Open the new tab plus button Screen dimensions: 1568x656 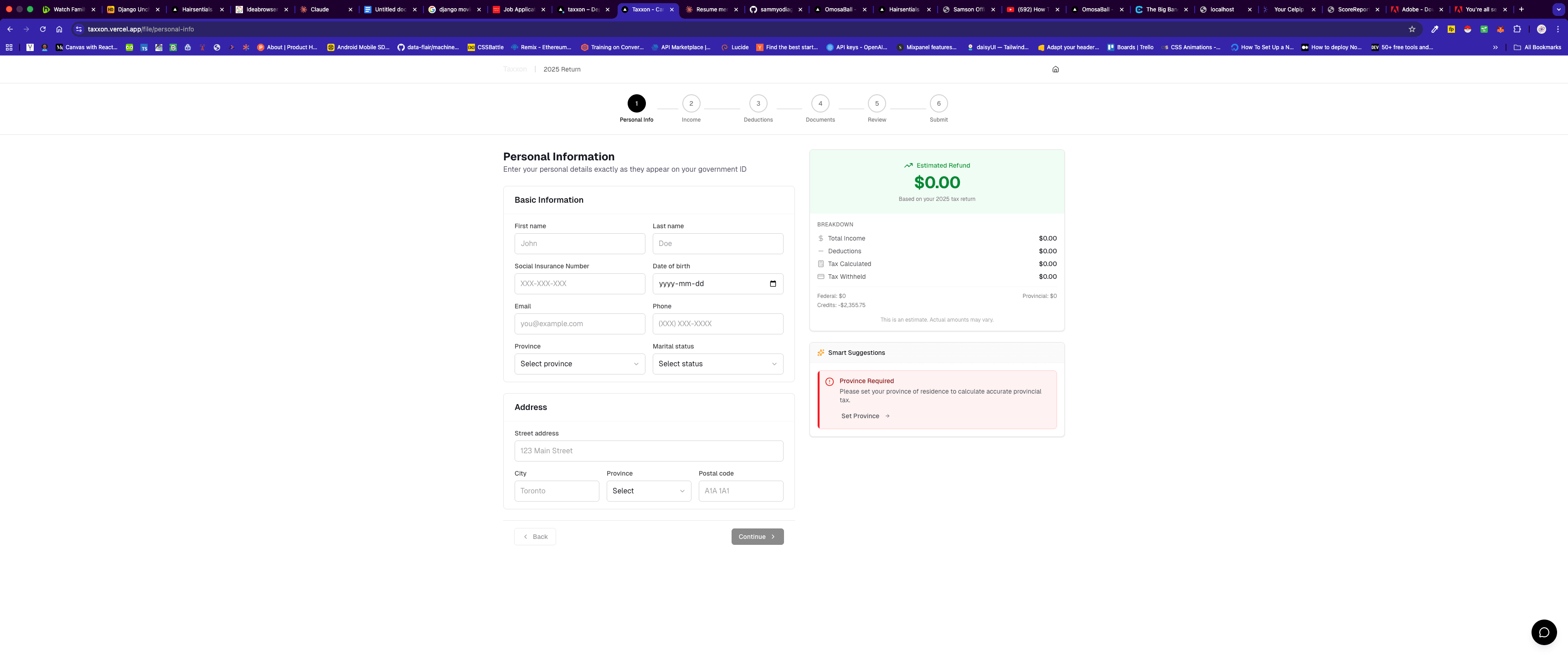[x=1521, y=9]
